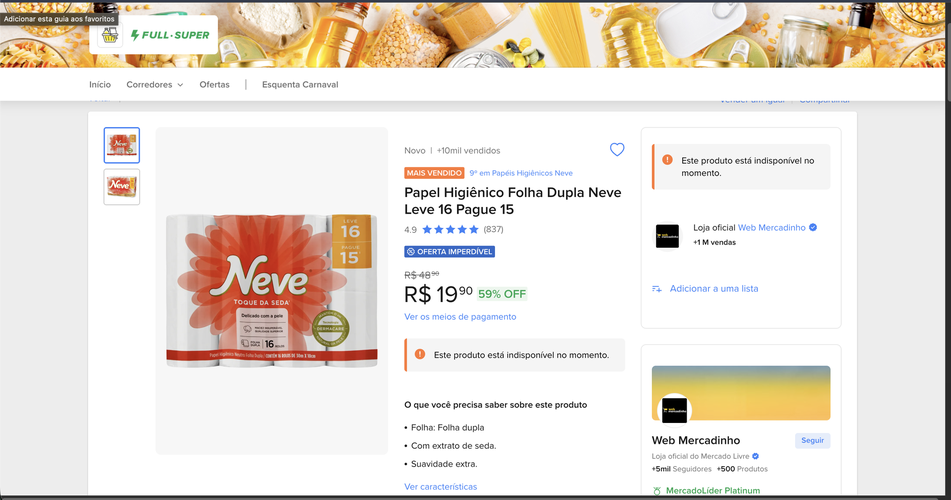This screenshot has height=500, width=951.
Task: Open Ver os meios de pagamento link
Action: pyautogui.click(x=460, y=317)
